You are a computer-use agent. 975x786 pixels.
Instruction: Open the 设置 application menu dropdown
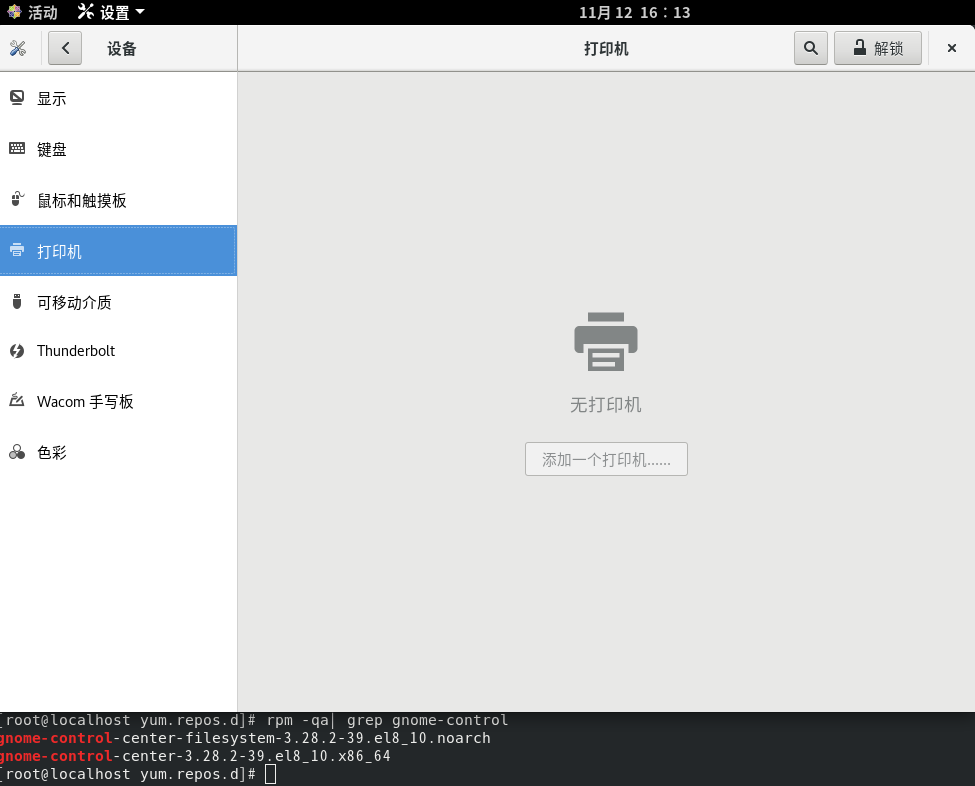[x=111, y=12]
